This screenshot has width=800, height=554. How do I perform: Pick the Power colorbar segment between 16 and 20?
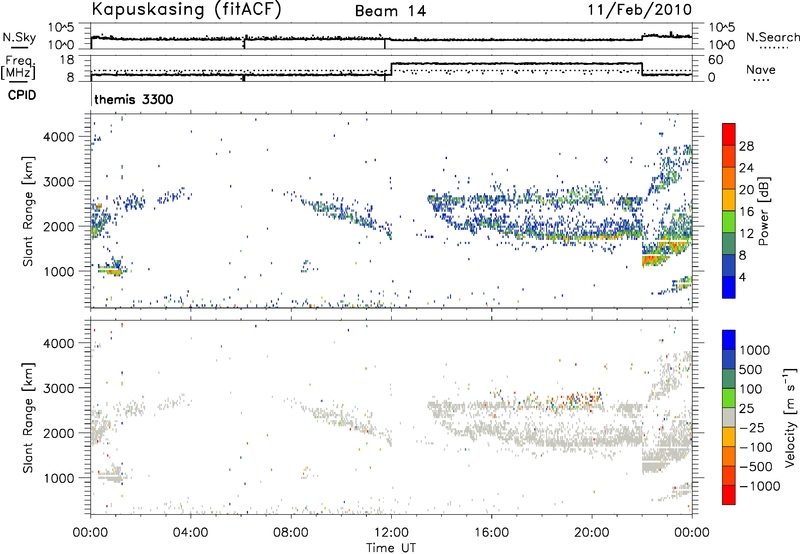pyautogui.click(x=729, y=200)
